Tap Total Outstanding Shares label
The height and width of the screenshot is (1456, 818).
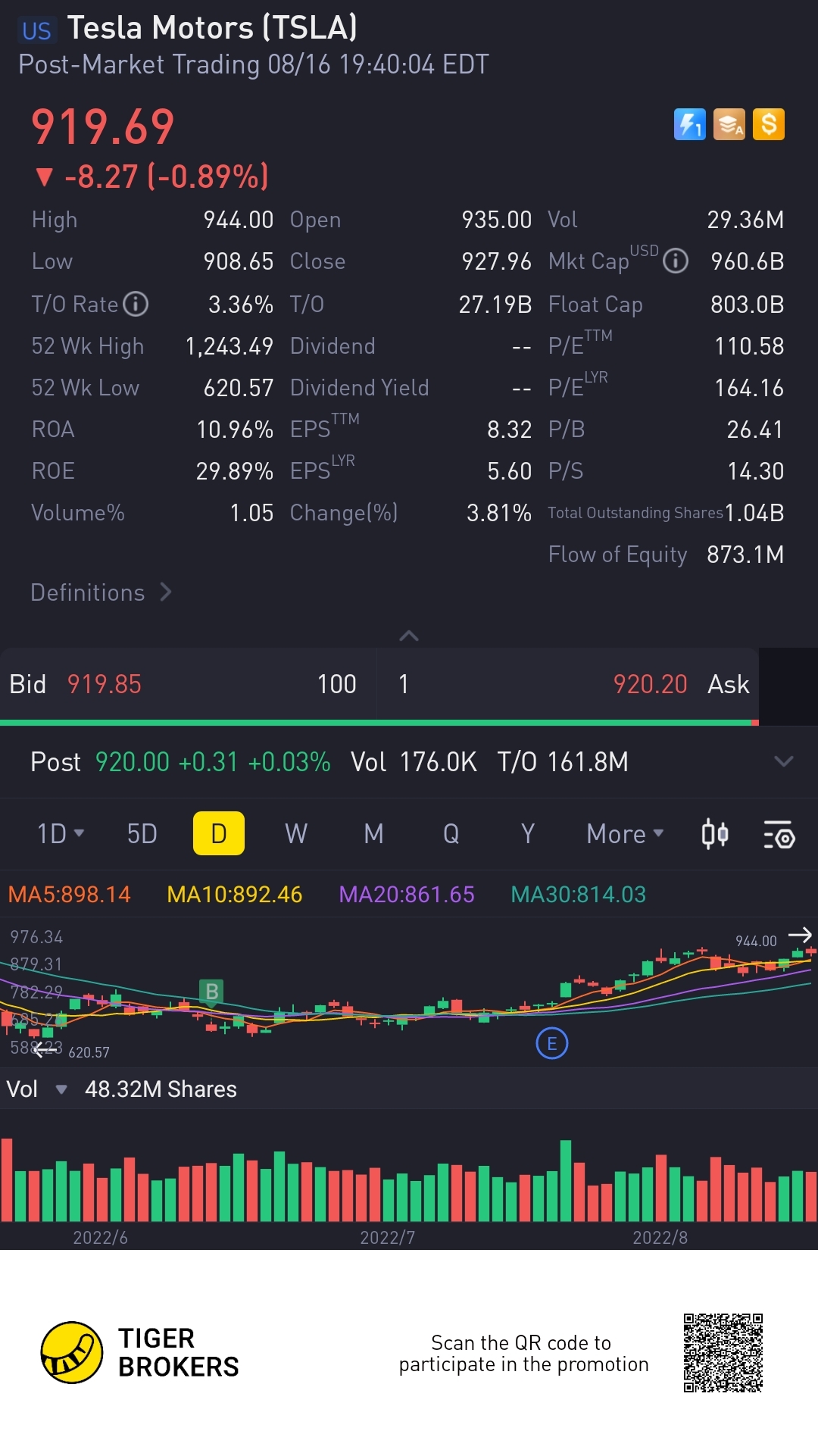(635, 513)
